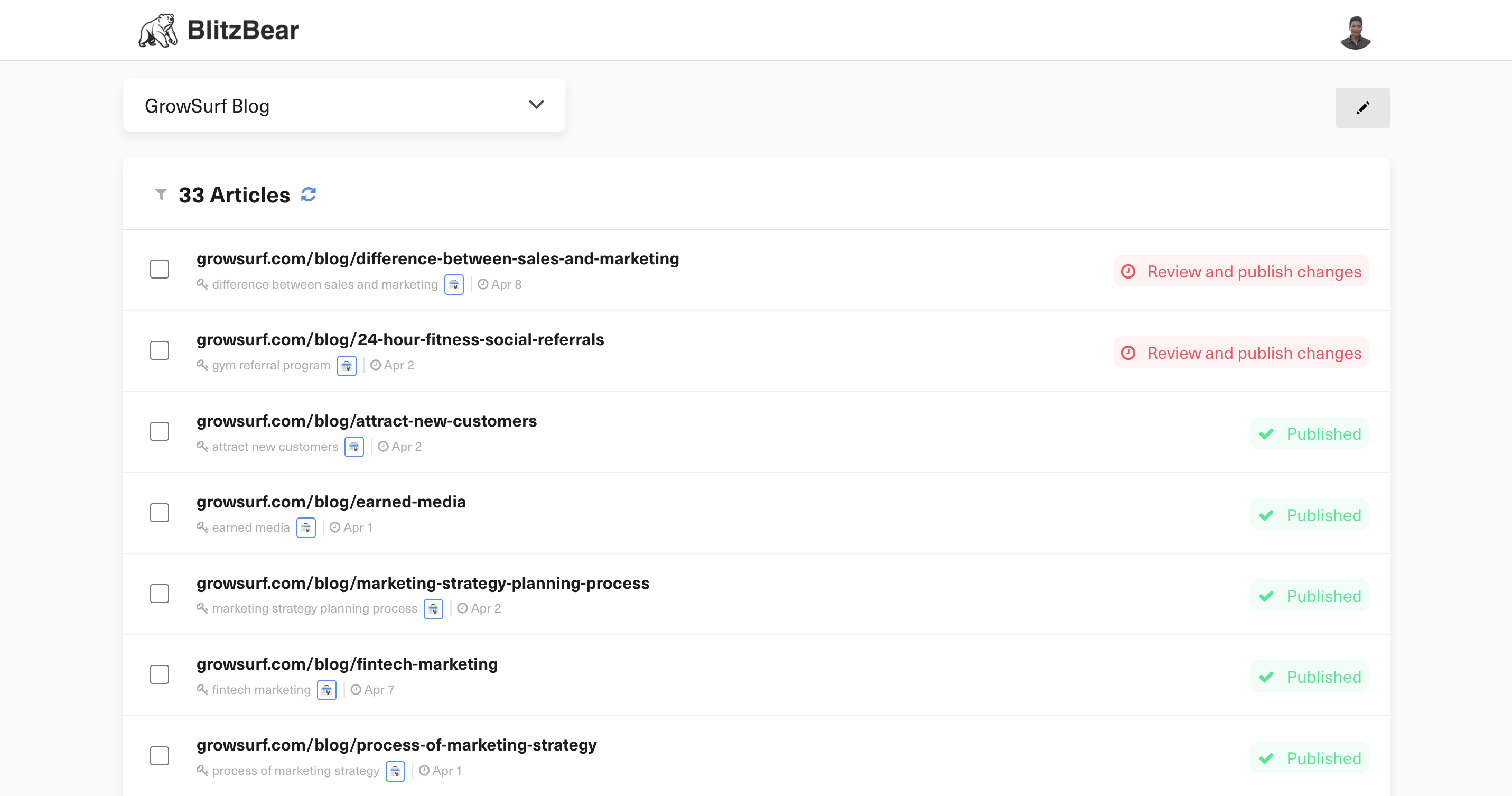Screen dimensions: 1512x796
Task: Open the articles filter funnel icon
Action: click(x=161, y=195)
